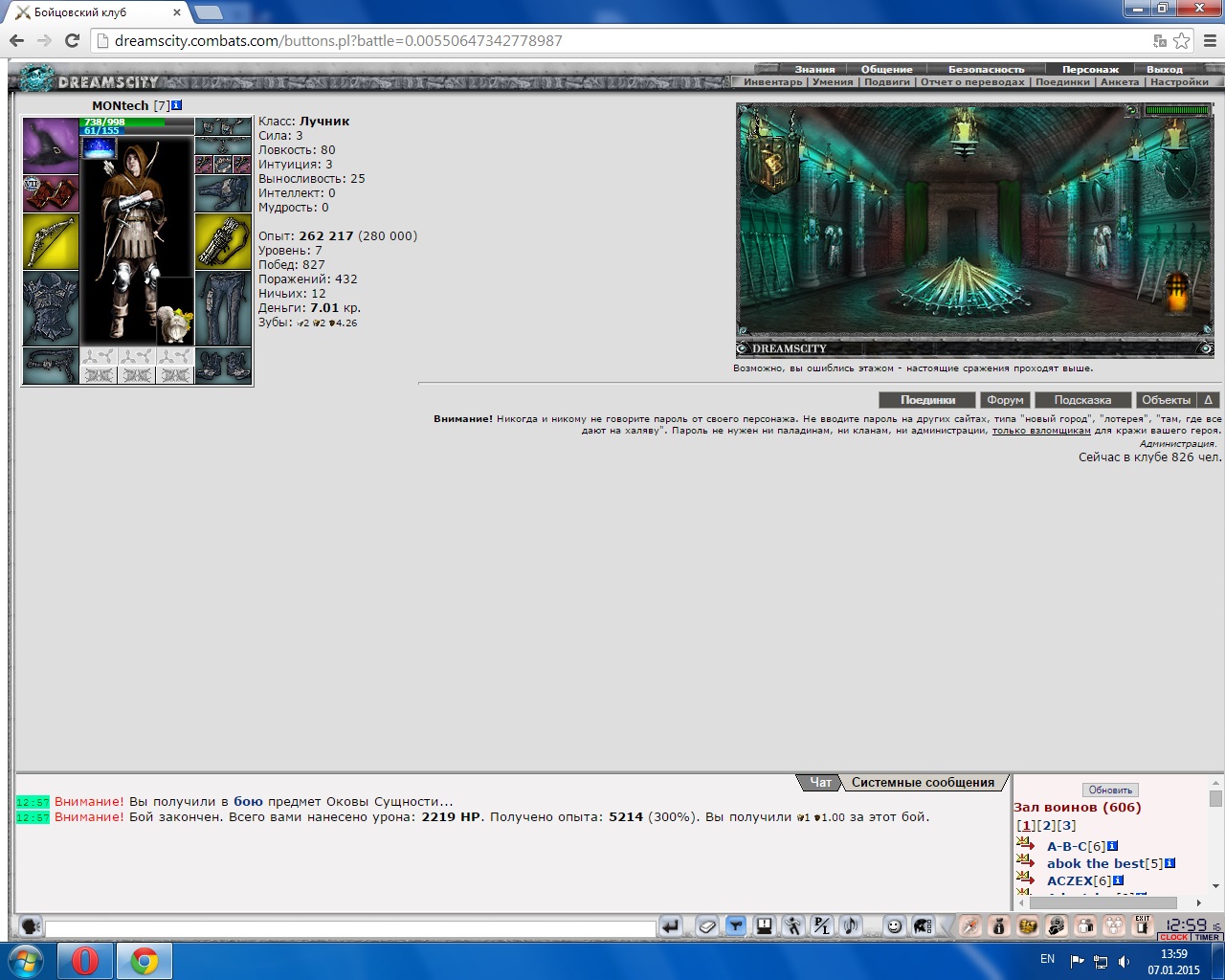Open the friends pair icon
Viewport: 1225px width, 980px height.
[x=1085, y=925]
